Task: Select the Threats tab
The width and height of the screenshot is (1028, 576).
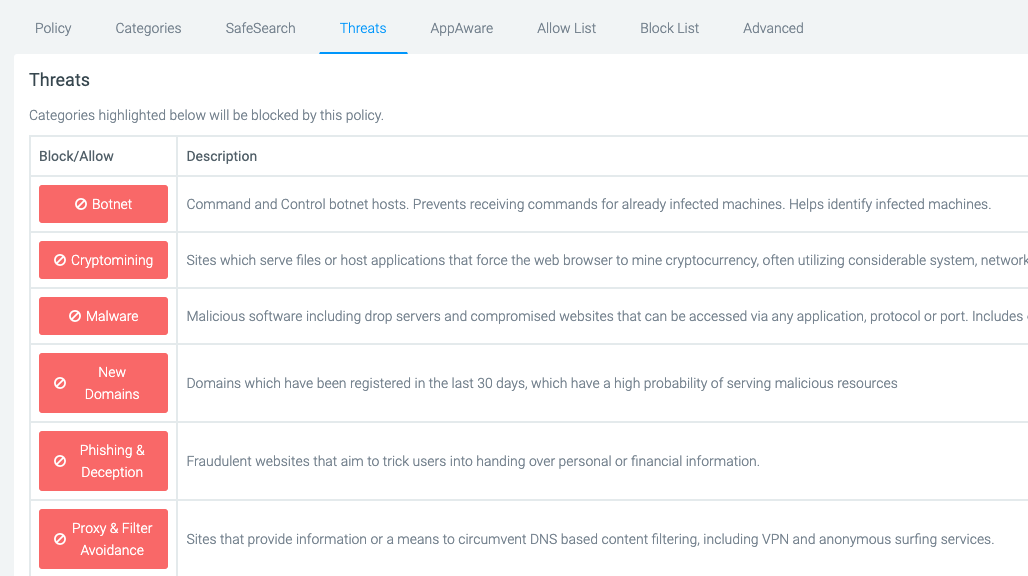Action: click(363, 28)
